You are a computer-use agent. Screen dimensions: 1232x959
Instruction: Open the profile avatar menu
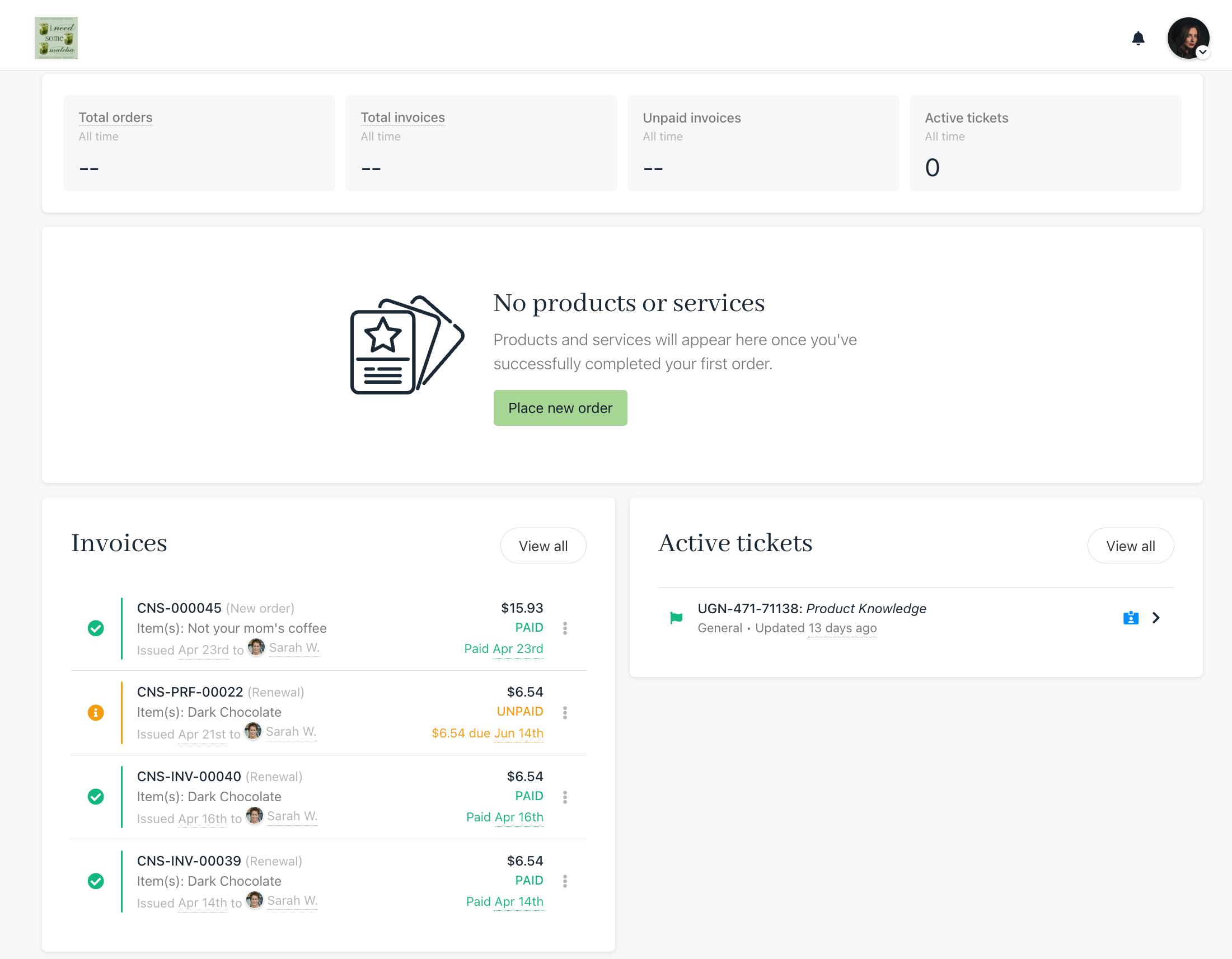(x=1187, y=39)
